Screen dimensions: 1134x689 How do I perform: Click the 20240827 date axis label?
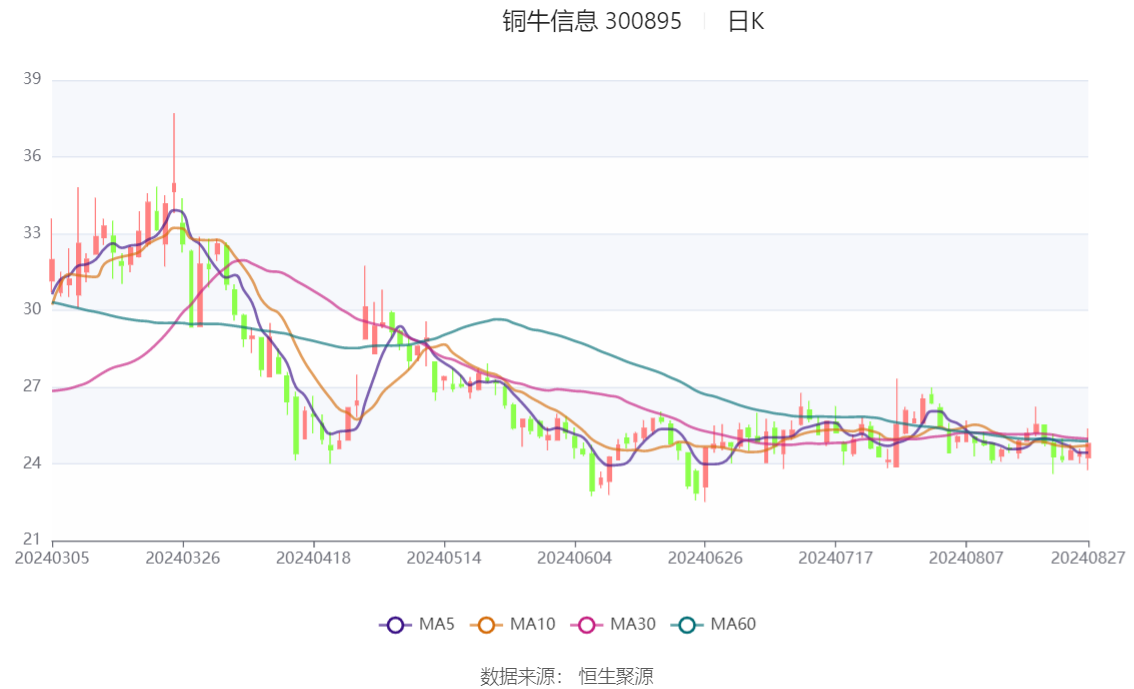[x=1088, y=558]
